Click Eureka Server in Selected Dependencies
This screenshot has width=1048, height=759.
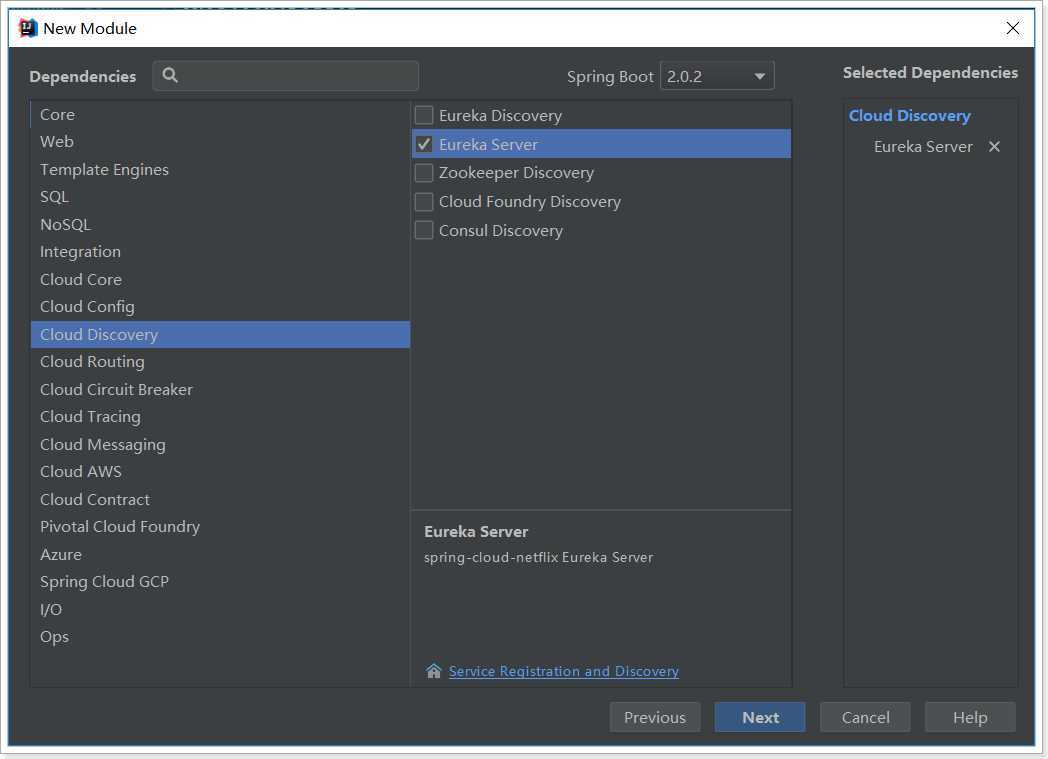(922, 146)
